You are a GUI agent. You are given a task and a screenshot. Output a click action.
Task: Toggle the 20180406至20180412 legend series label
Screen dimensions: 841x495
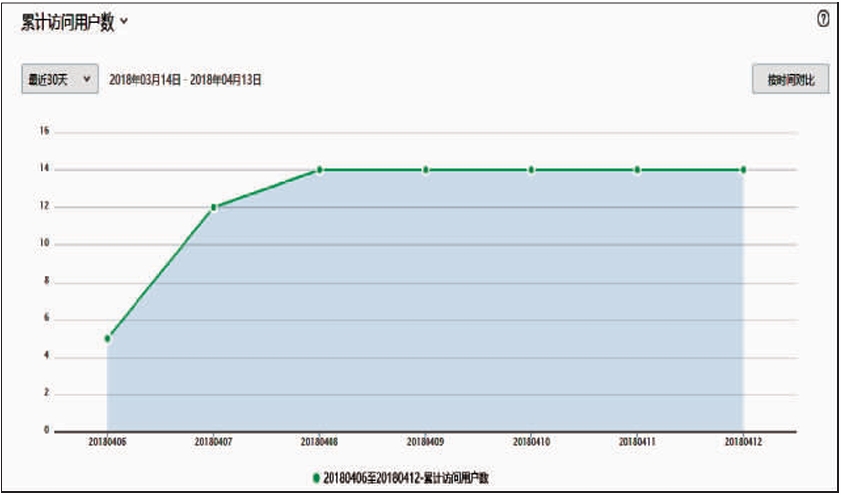click(x=406, y=478)
